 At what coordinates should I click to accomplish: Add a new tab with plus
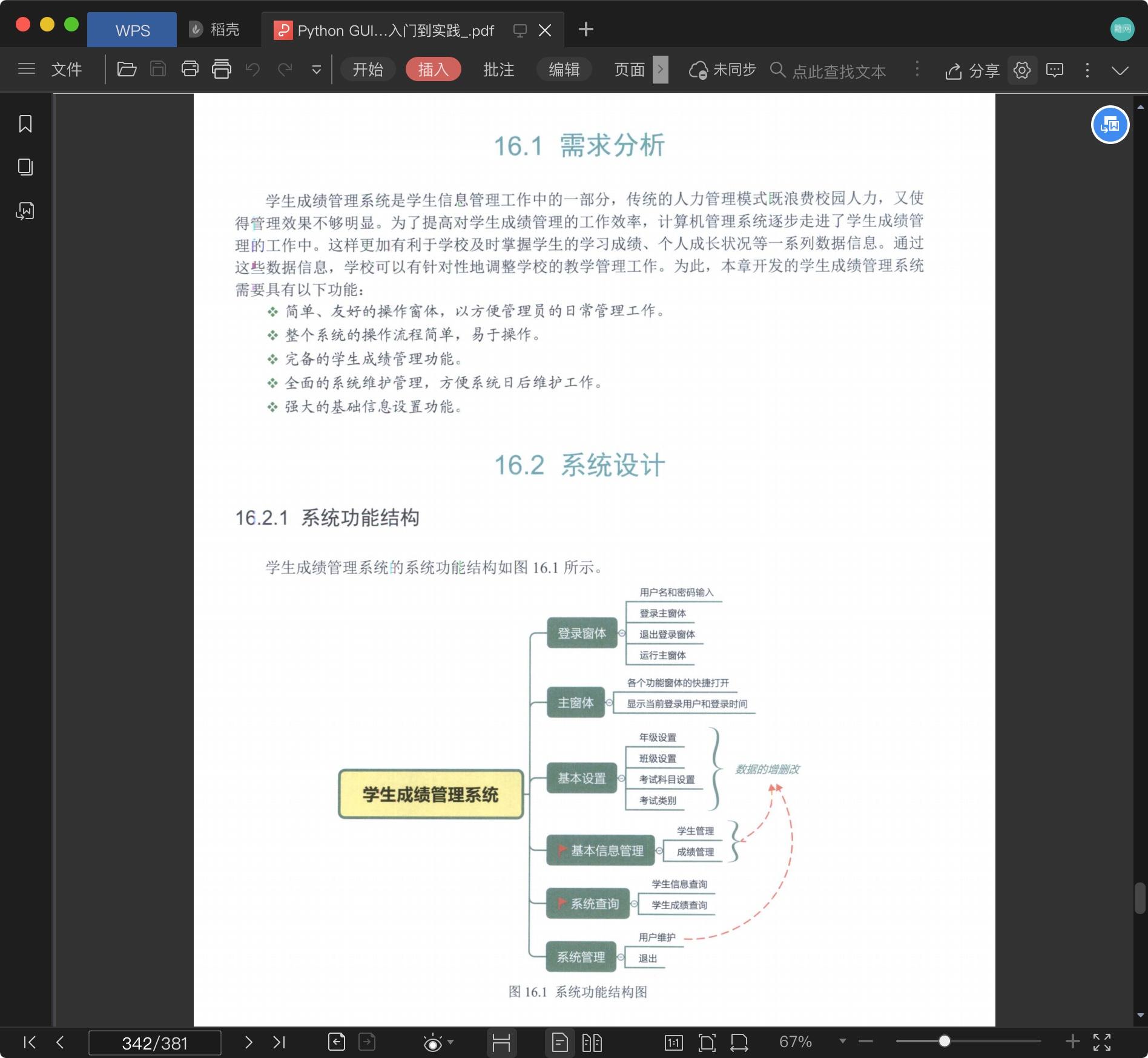pyautogui.click(x=586, y=29)
